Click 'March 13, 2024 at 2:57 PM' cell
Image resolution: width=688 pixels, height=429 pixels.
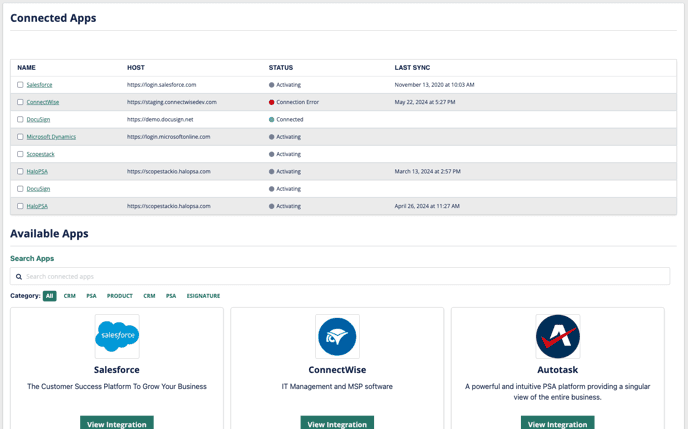(x=427, y=172)
